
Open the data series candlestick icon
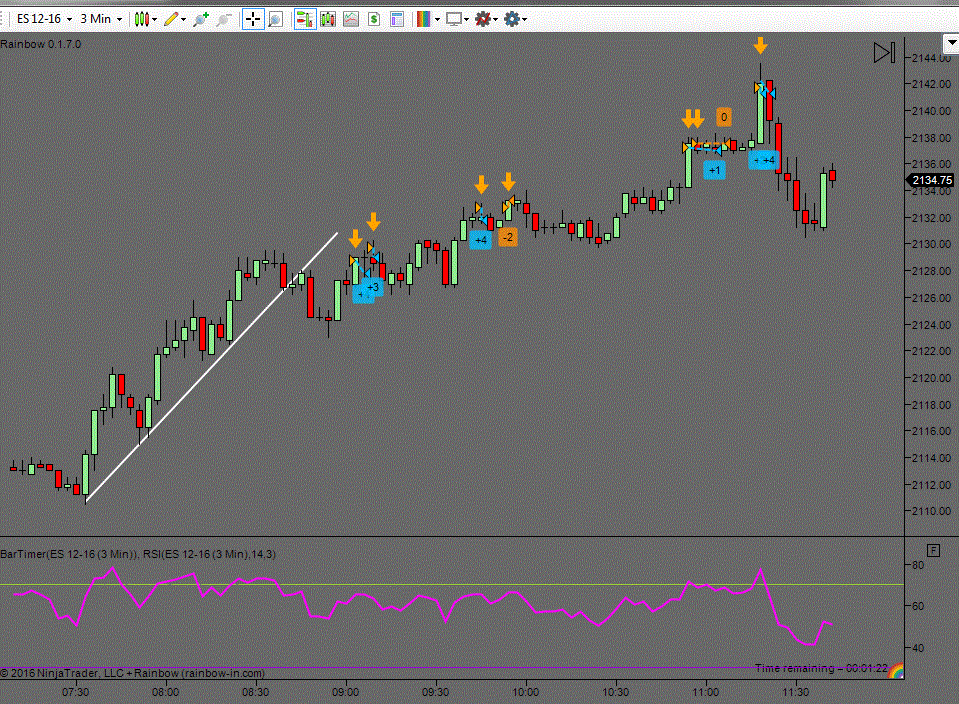tap(328, 19)
